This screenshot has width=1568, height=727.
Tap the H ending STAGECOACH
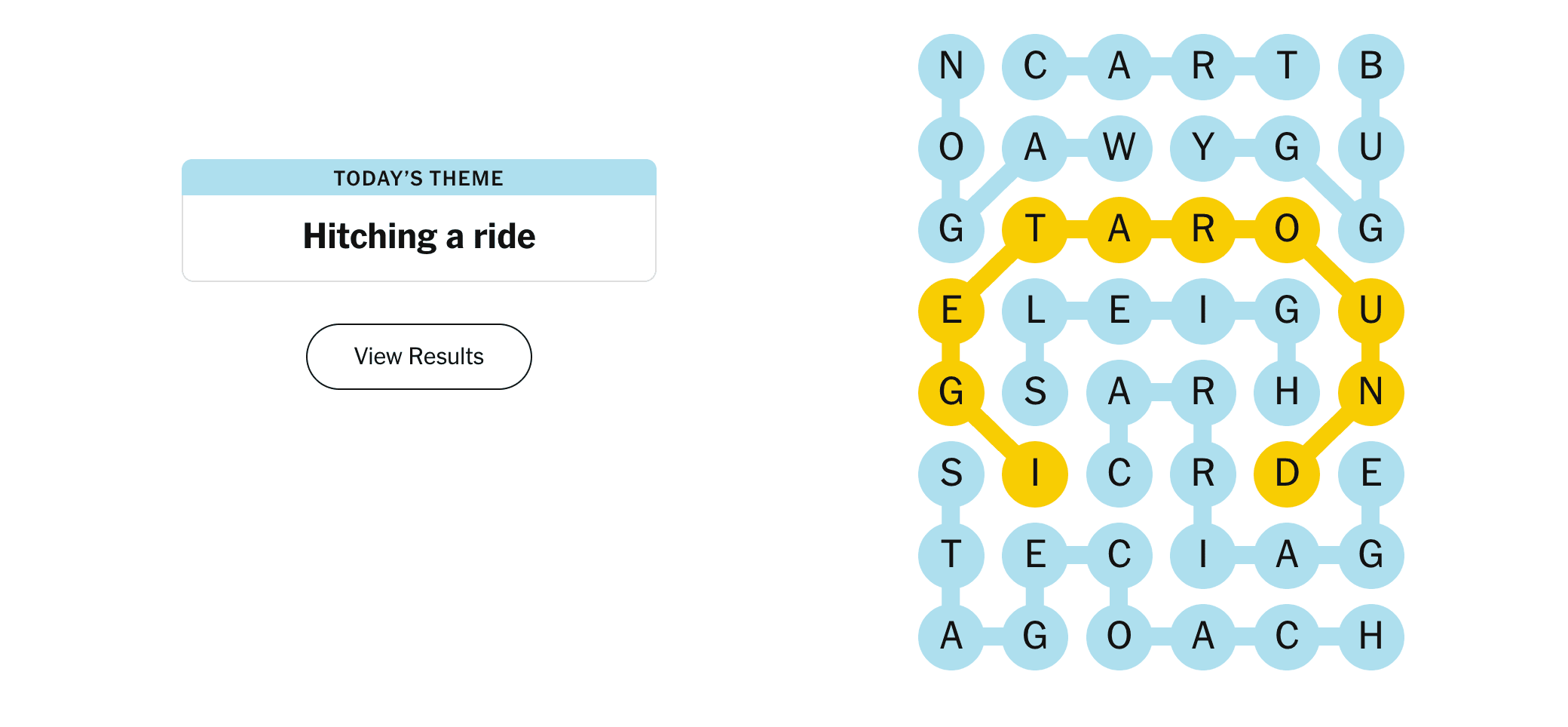tap(1370, 637)
